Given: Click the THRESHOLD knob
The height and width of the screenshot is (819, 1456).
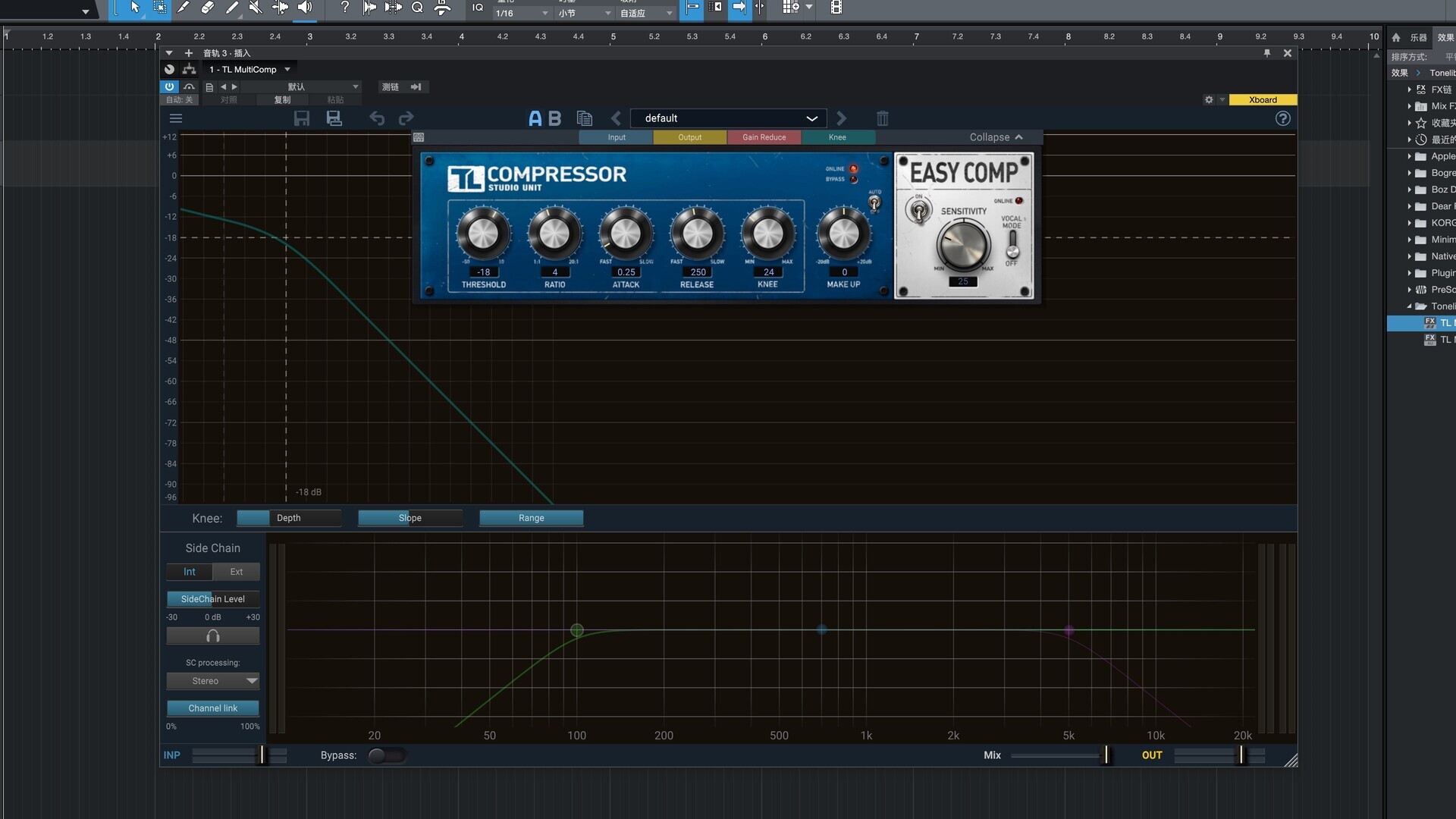Looking at the screenshot, I should (483, 234).
